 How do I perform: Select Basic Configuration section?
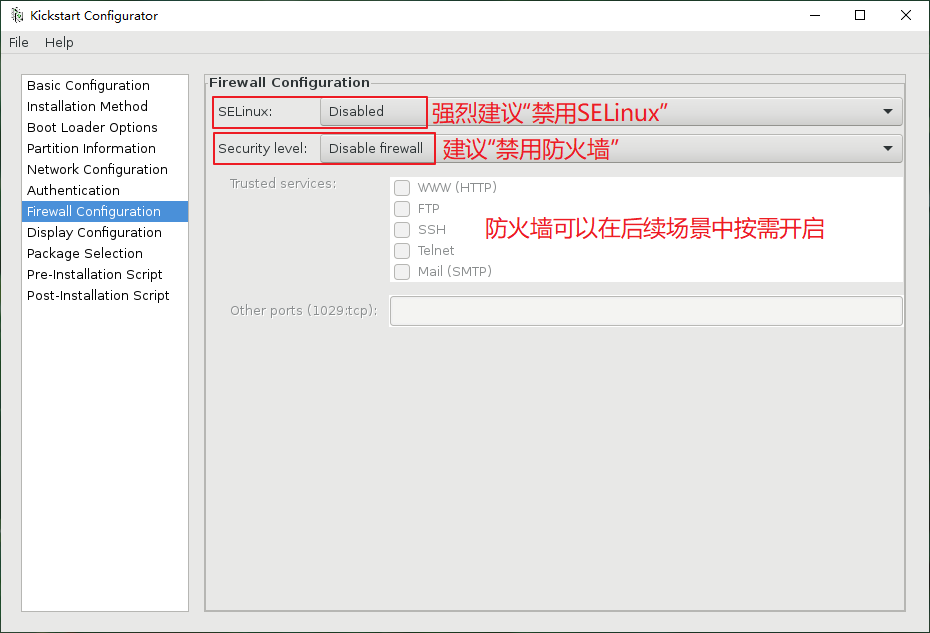(x=105, y=85)
